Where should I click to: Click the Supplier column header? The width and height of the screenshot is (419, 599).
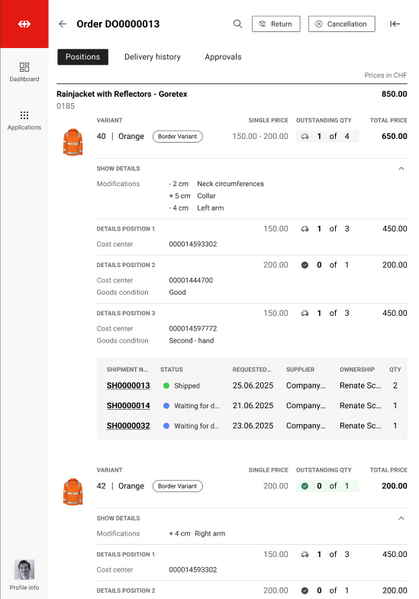click(300, 369)
